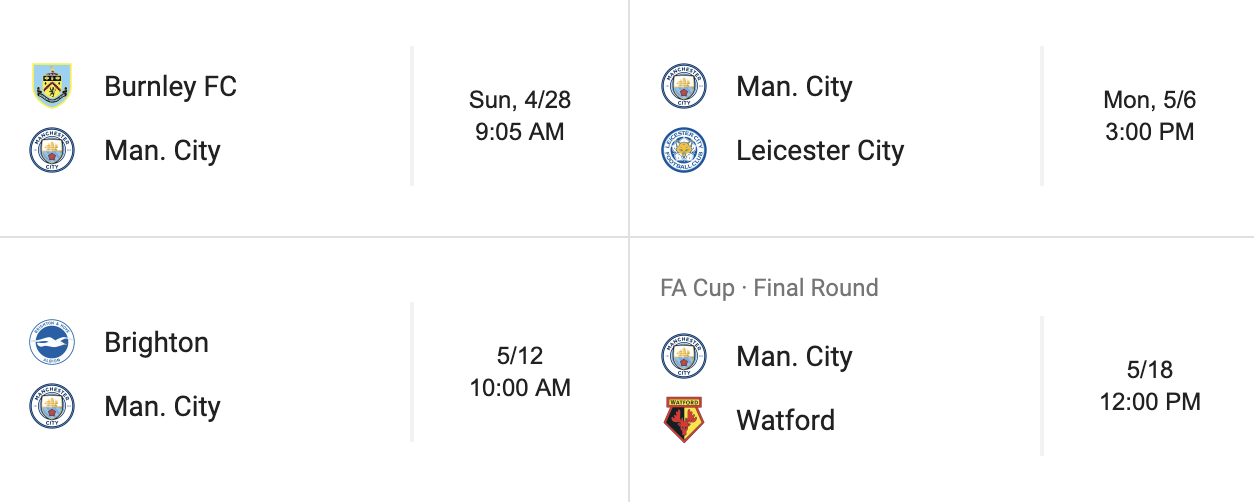1254x502 pixels.
Task: Click Man. City crest below Brighton
Action: point(52,407)
